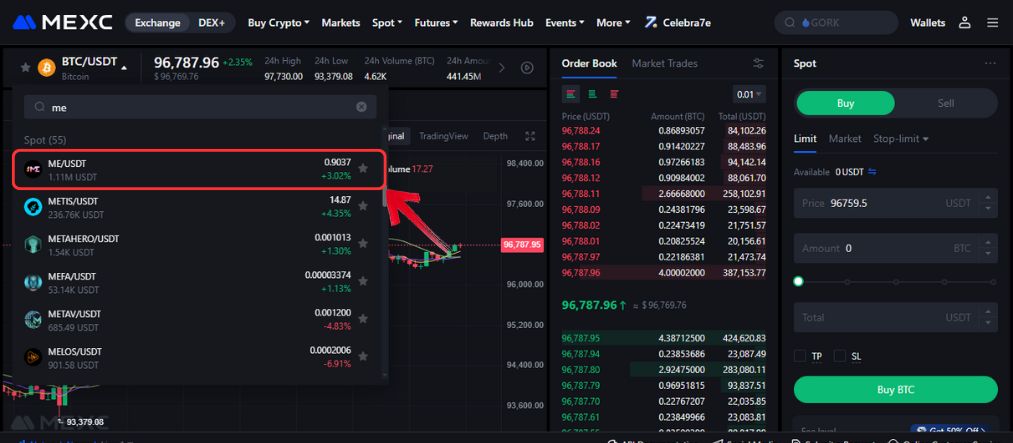The image size is (1013, 443).
Task: Show combined buy and sell order view
Action: point(570,94)
